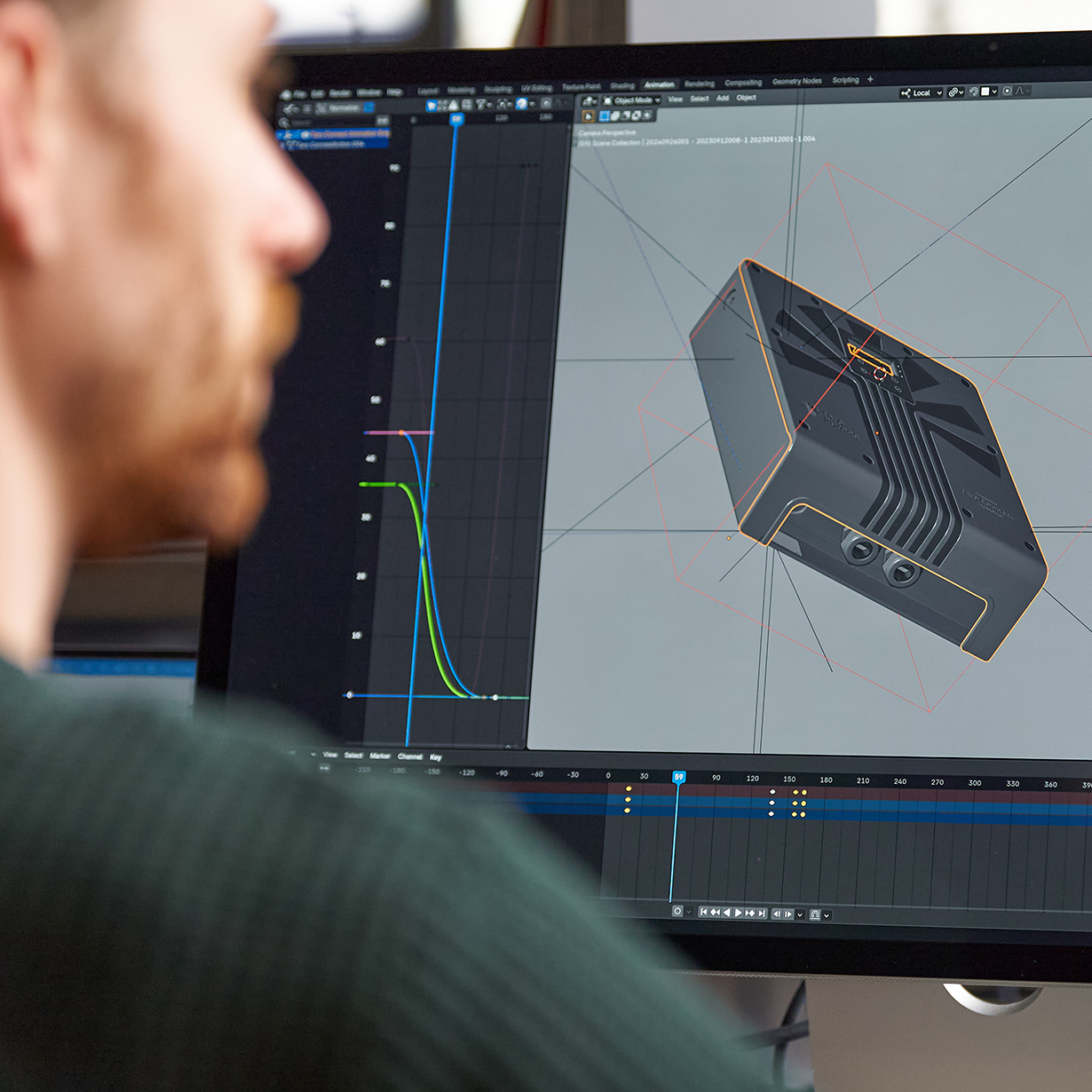
Task: Open the dope sheet Select menu
Action: click(353, 756)
